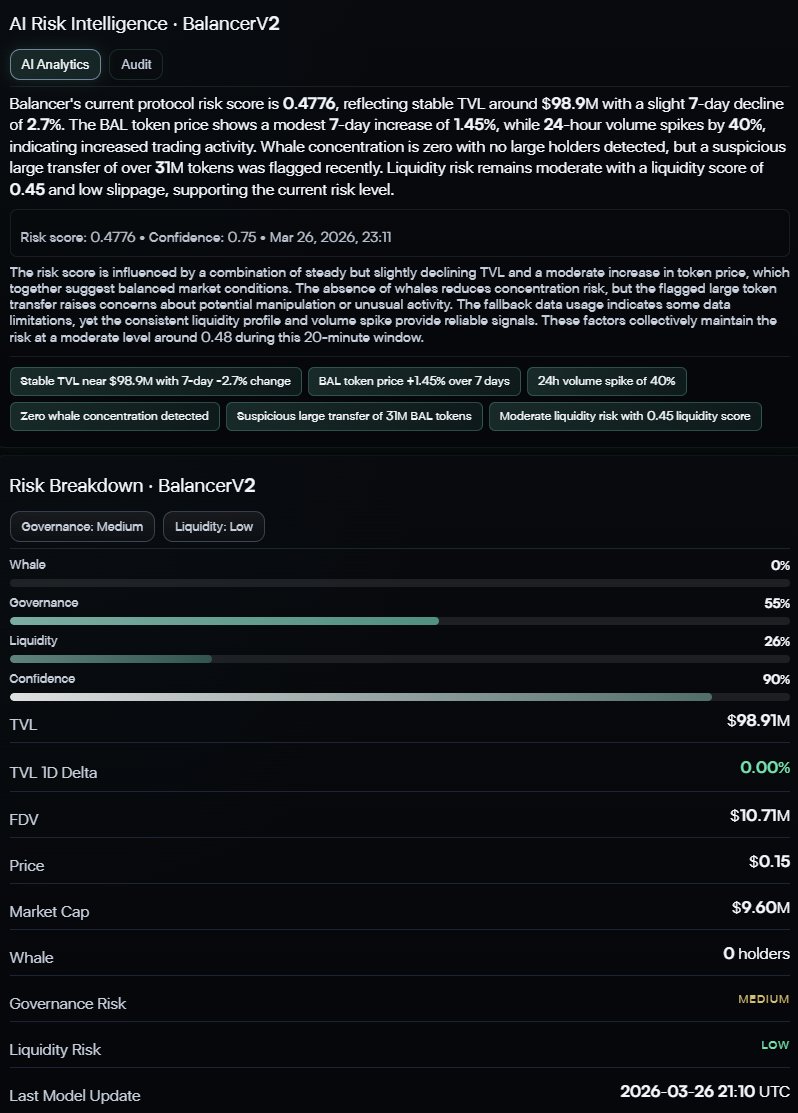The height and width of the screenshot is (1113, 798).
Task: Click the MEDIUM Governance Risk label
Action: [x=764, y=999]
